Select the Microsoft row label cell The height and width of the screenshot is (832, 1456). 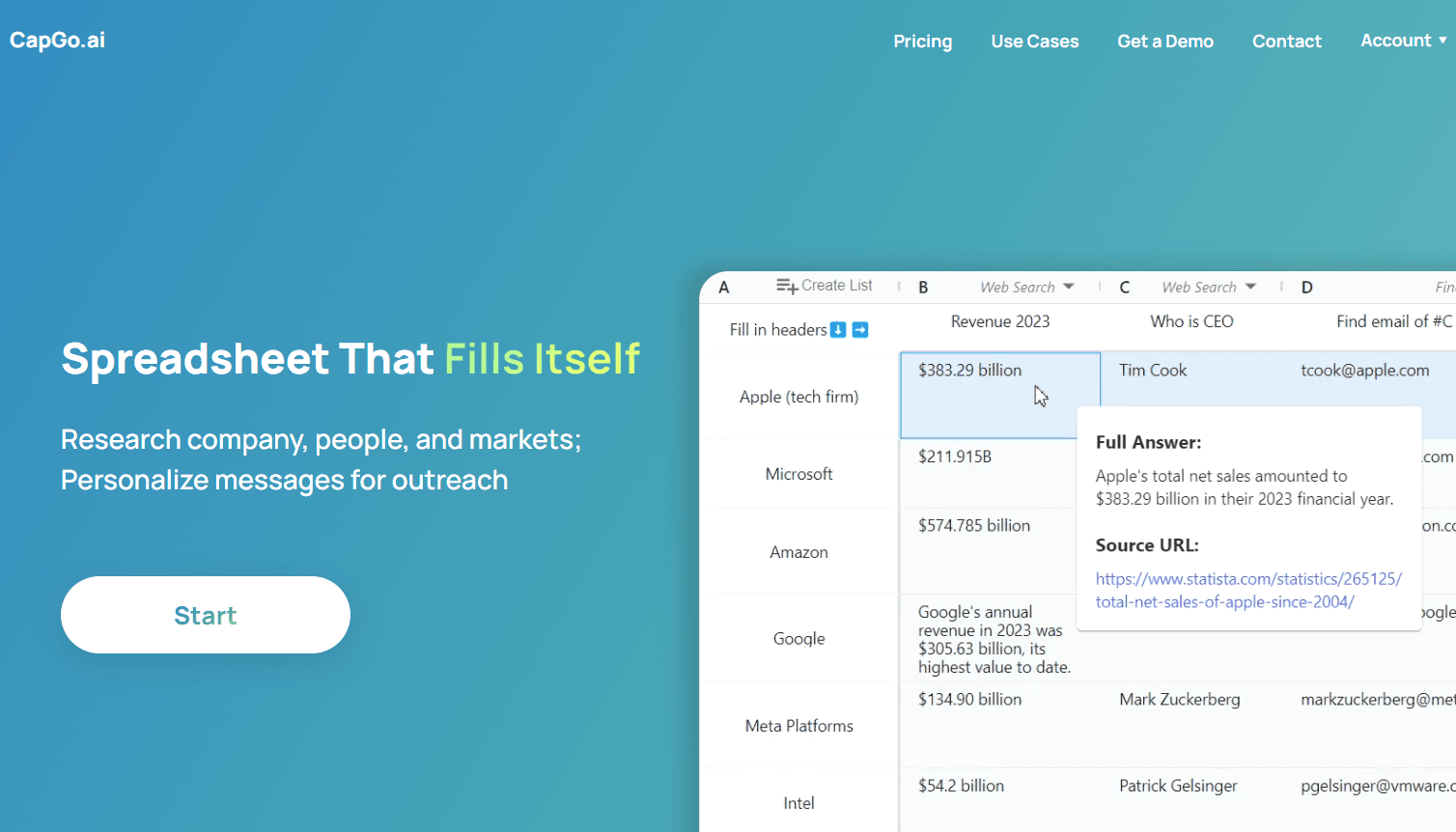tap(798, 474)
